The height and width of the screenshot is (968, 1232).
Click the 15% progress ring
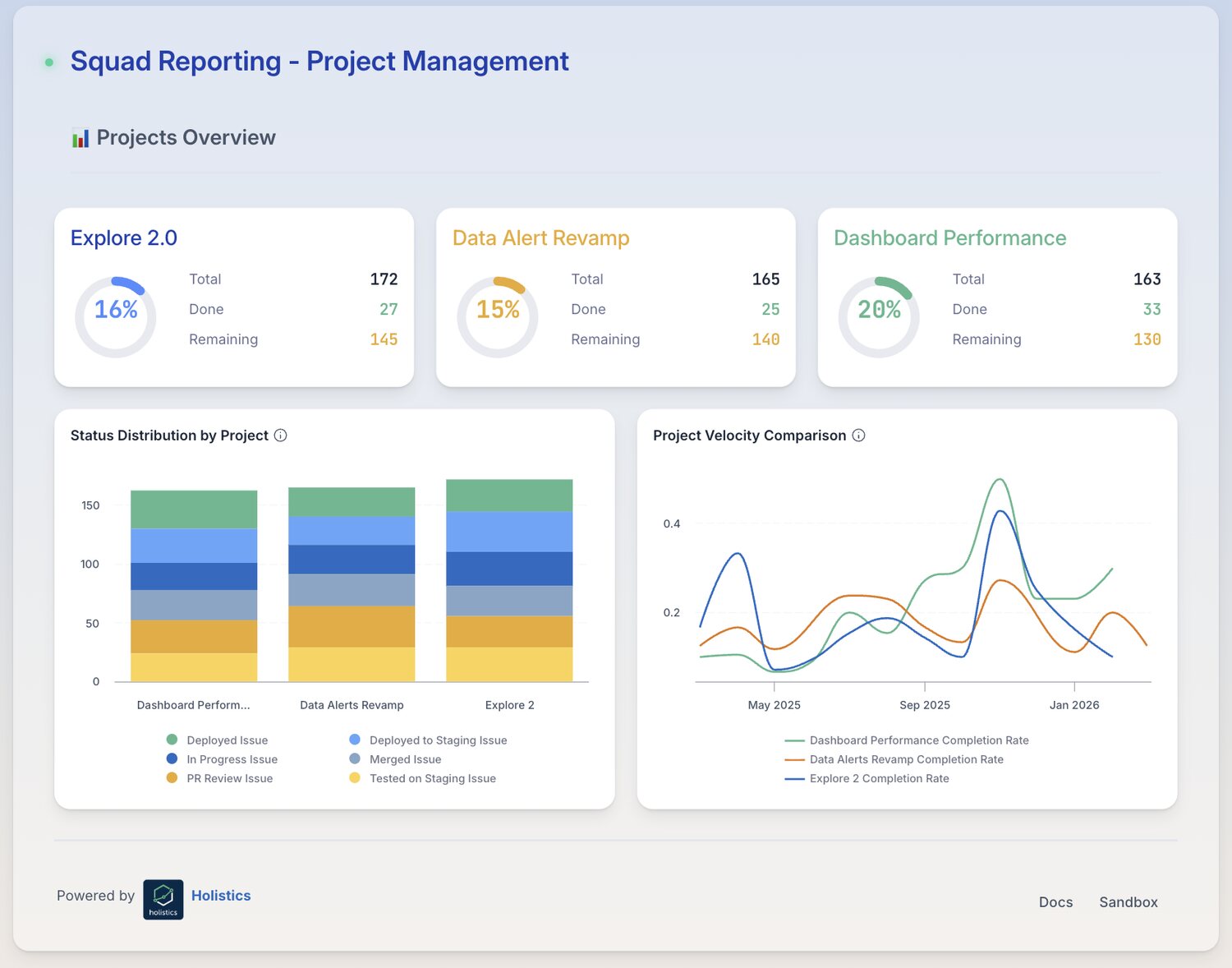pos(498,317)
